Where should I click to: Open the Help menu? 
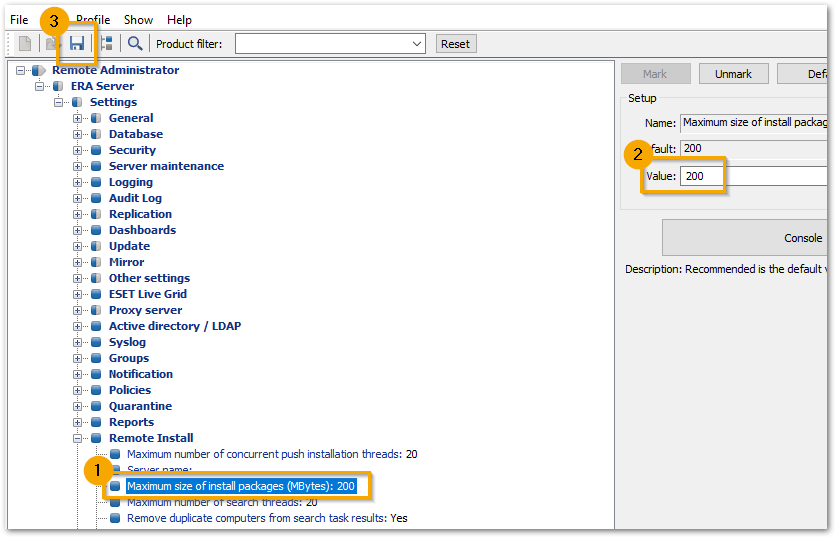[179, 20]
